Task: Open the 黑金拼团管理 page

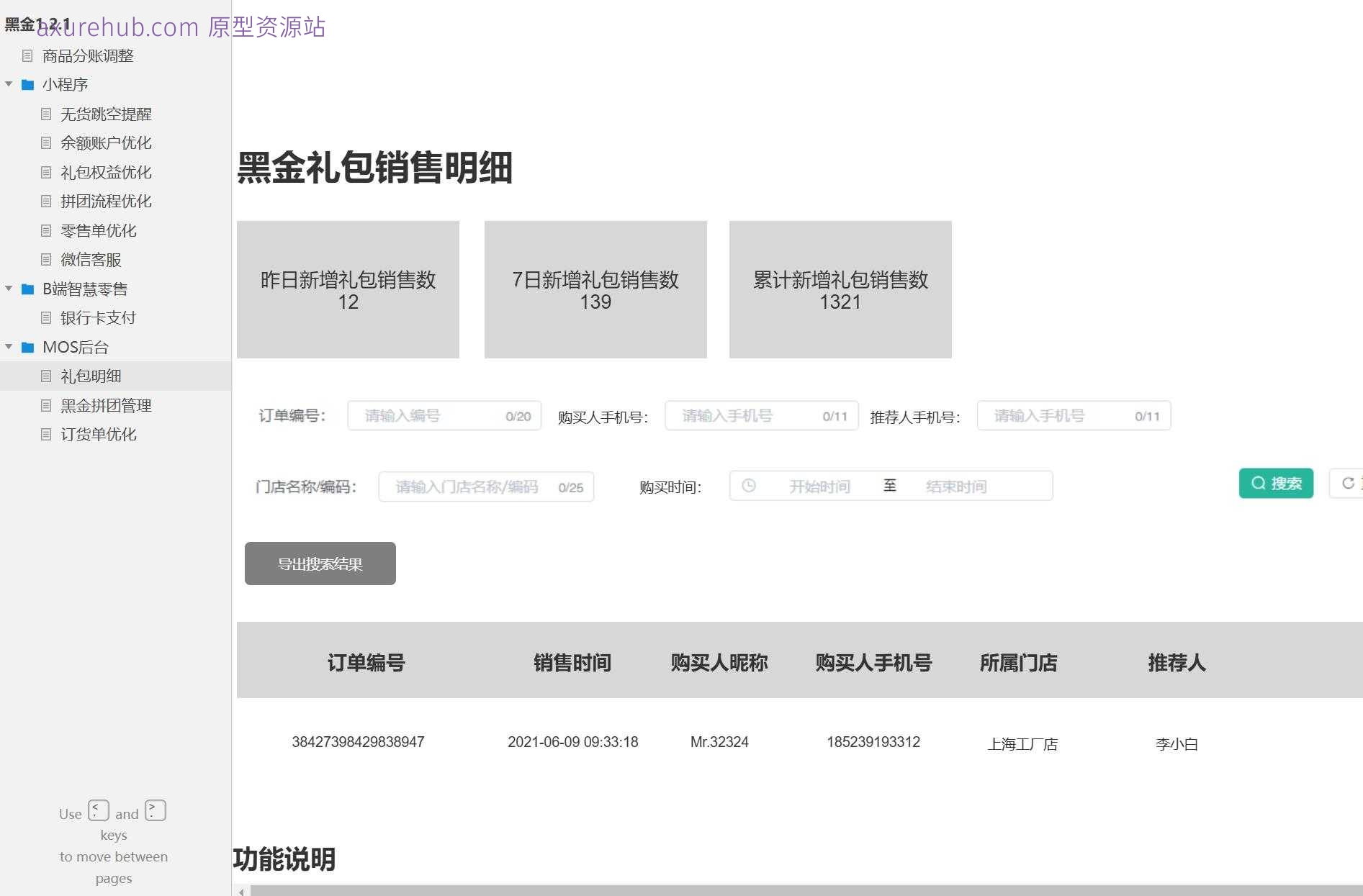Action: 105,405
